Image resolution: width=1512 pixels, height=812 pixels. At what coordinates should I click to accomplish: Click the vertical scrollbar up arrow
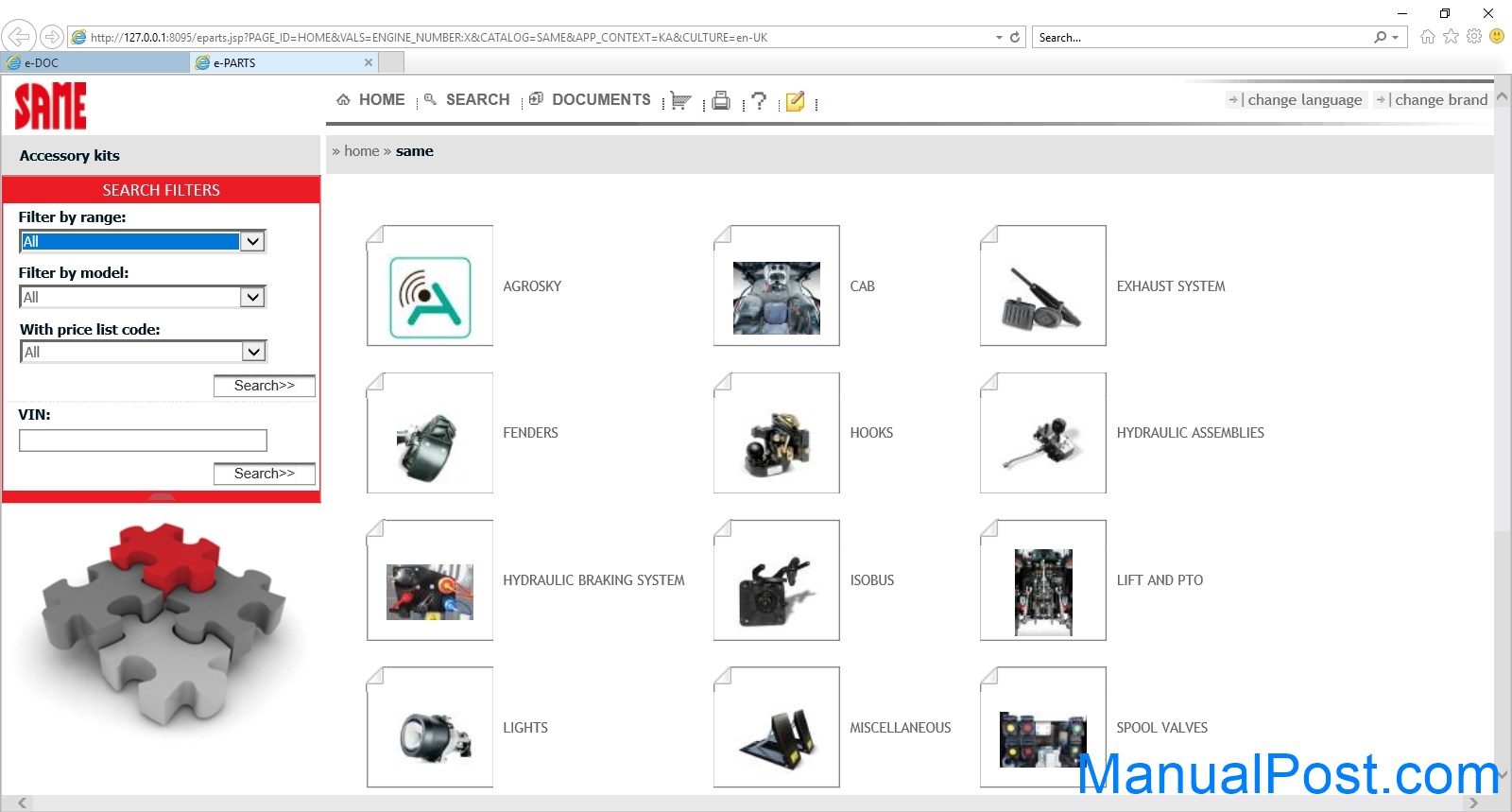pyautogui.click(x=1503, y=96)
